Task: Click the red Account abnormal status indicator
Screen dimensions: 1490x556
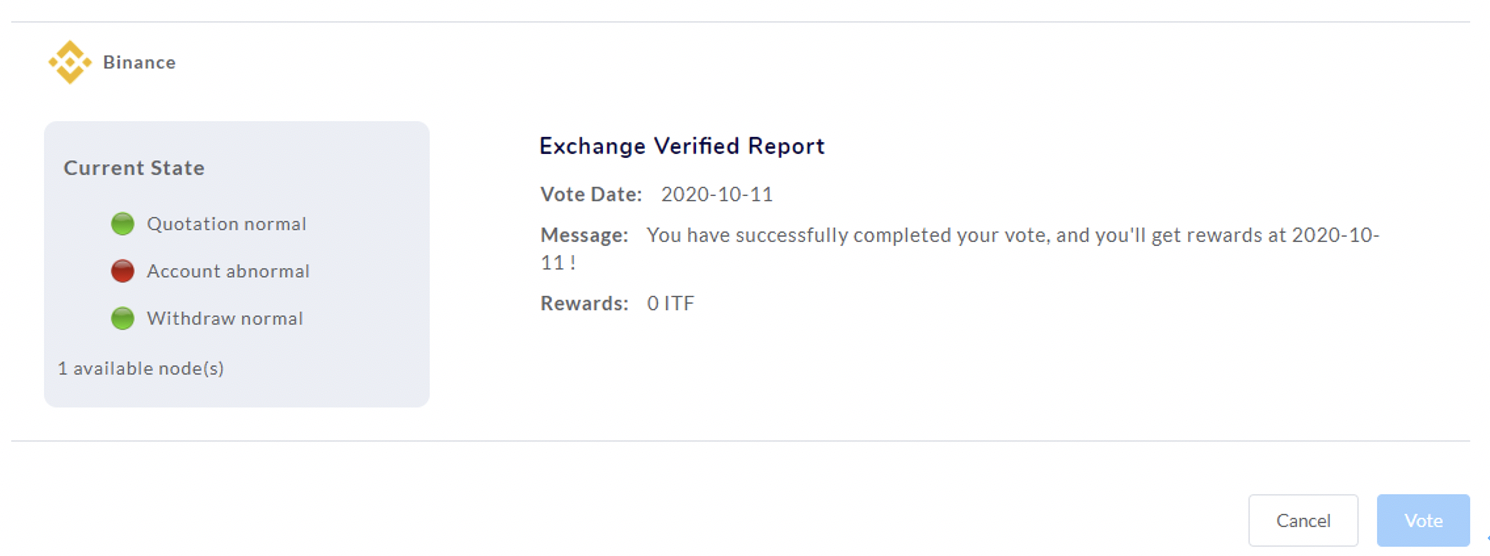Action: coord(123,271)
